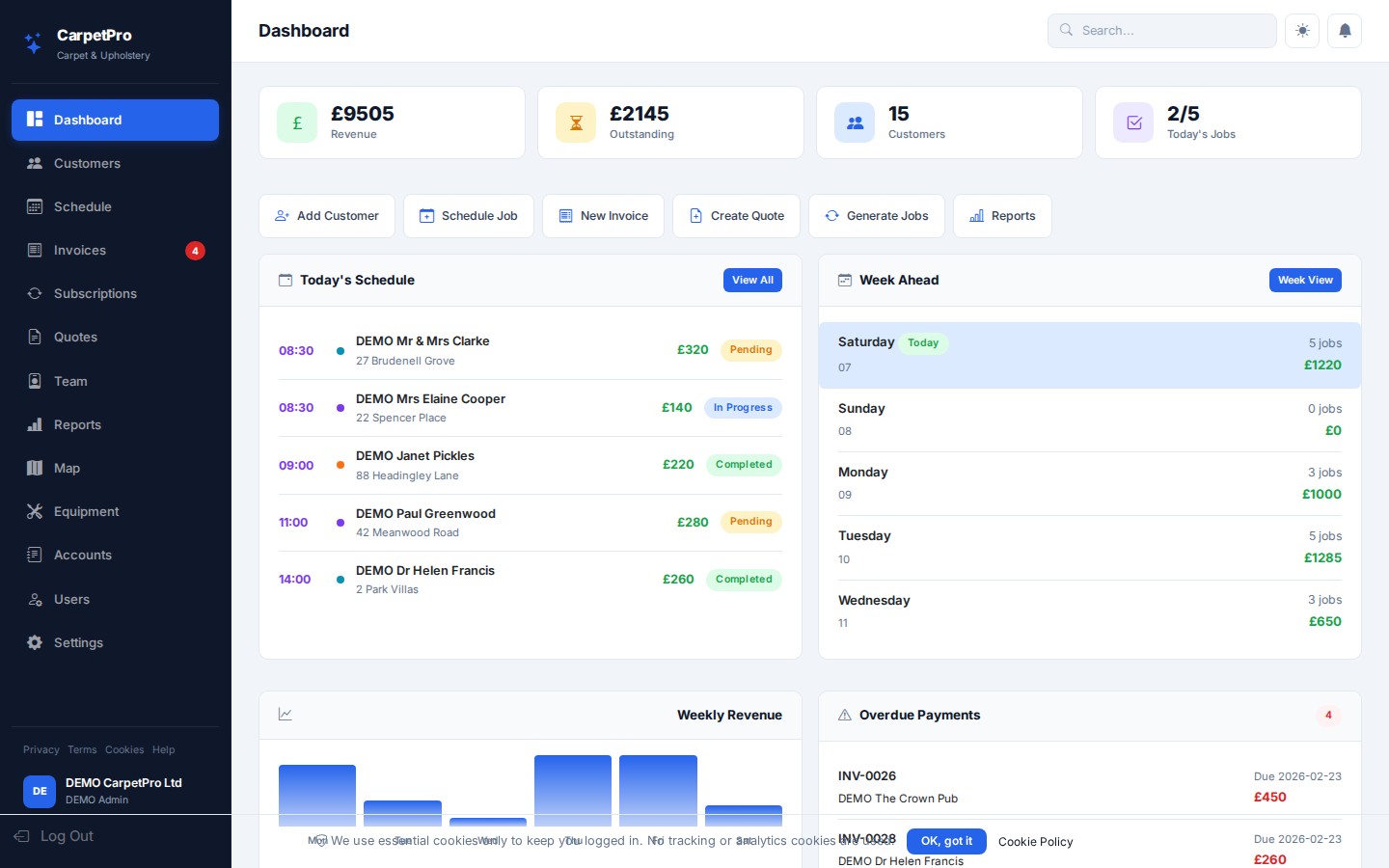The height and width of the screenshot is (868, 1389).
Task: Click the Subscriptions icon in the sidebar
Action: pos(36,294)
